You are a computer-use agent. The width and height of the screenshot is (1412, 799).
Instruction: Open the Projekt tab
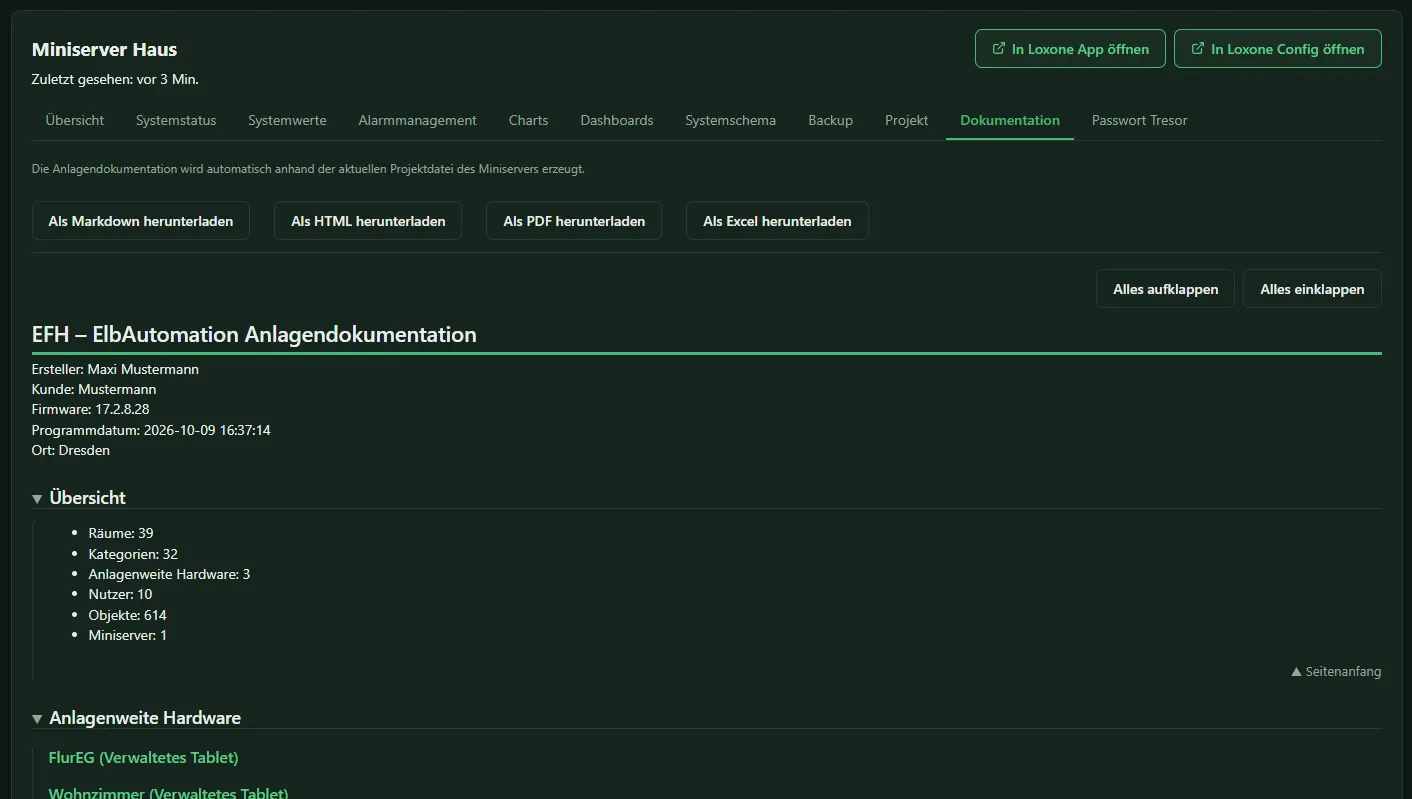[906, 120]
